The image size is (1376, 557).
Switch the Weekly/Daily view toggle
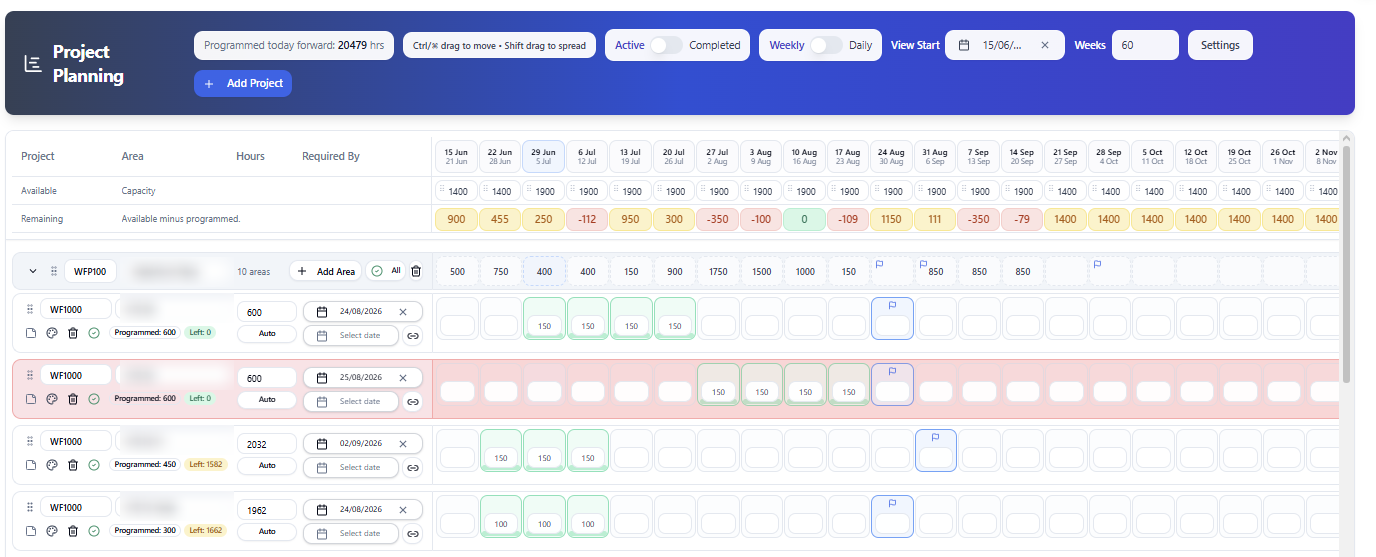point(826,45)
